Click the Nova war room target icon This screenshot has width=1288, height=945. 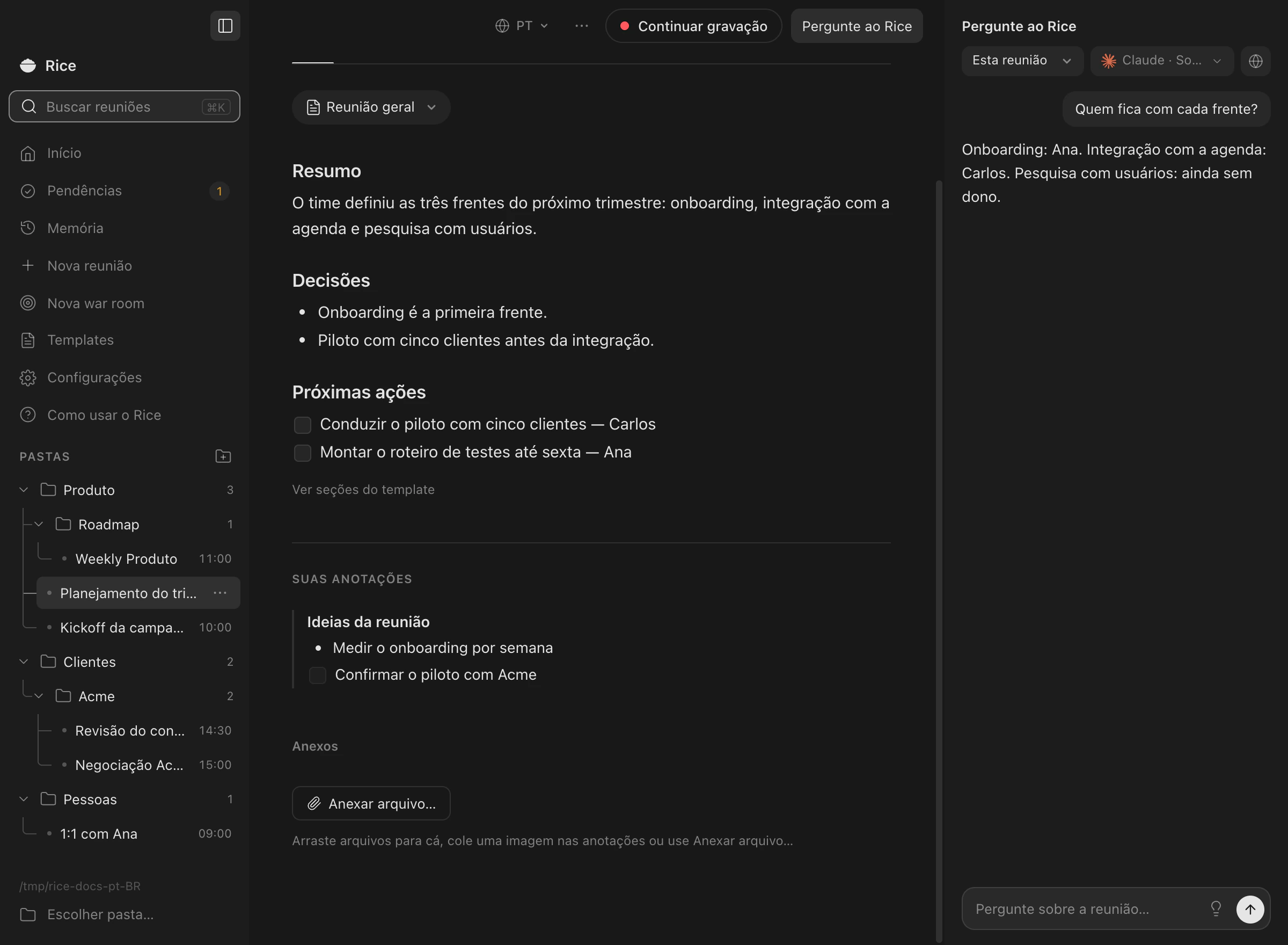[28, 303]
